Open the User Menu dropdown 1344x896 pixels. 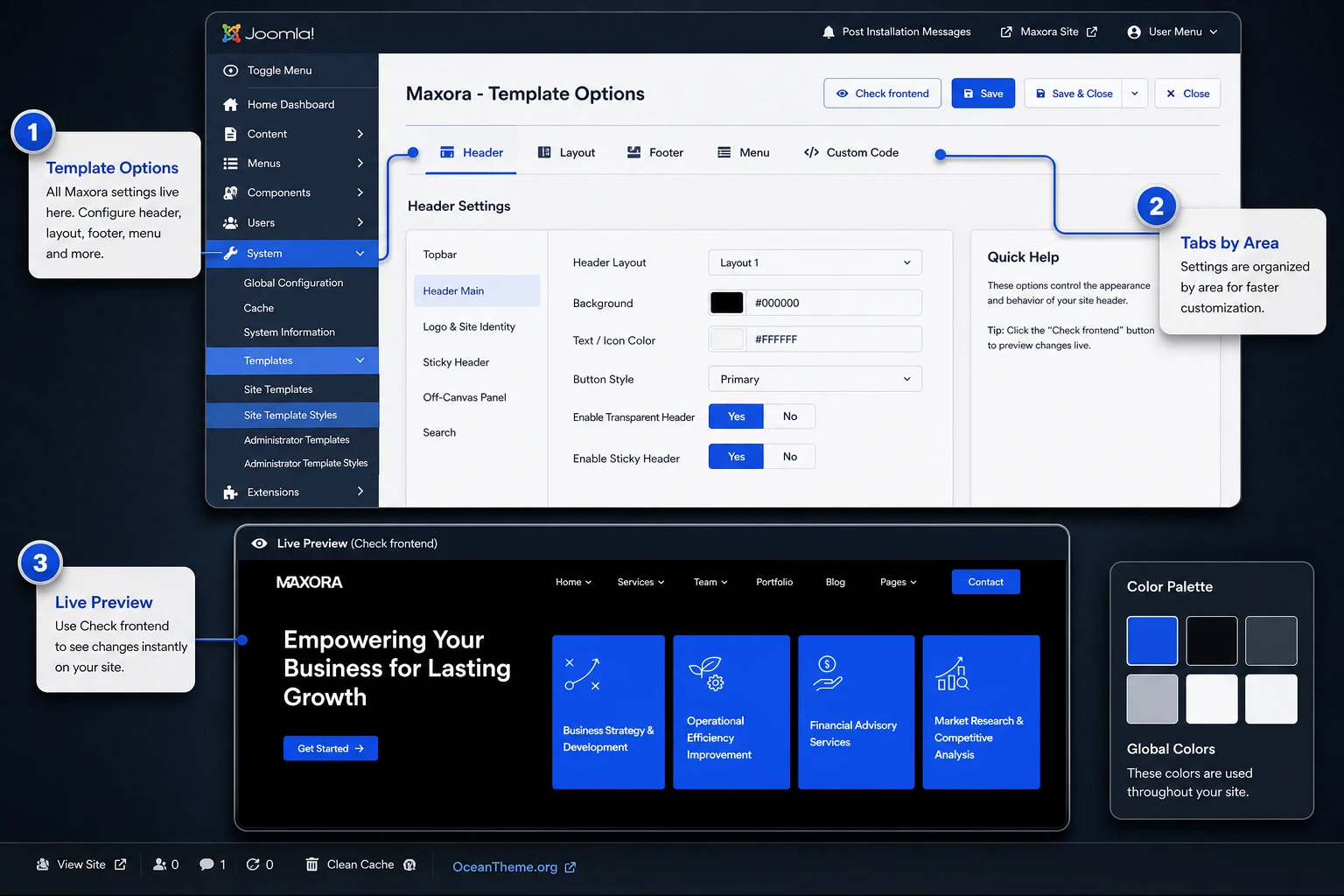pos(1173,31)
